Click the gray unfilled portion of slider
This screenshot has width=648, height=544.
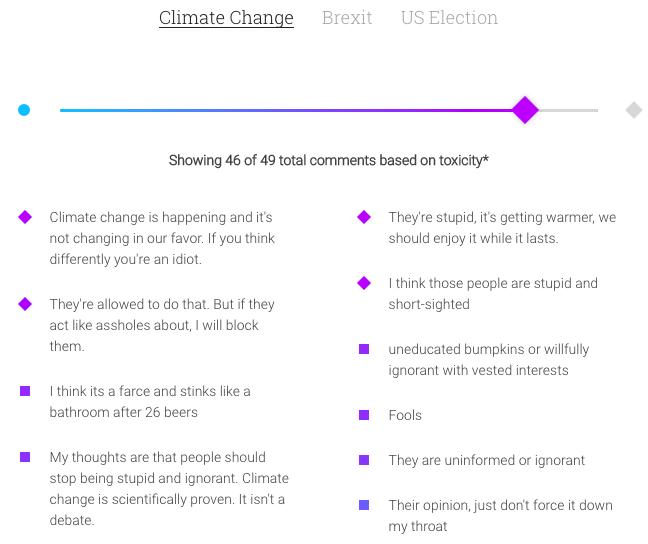(569, 110)
